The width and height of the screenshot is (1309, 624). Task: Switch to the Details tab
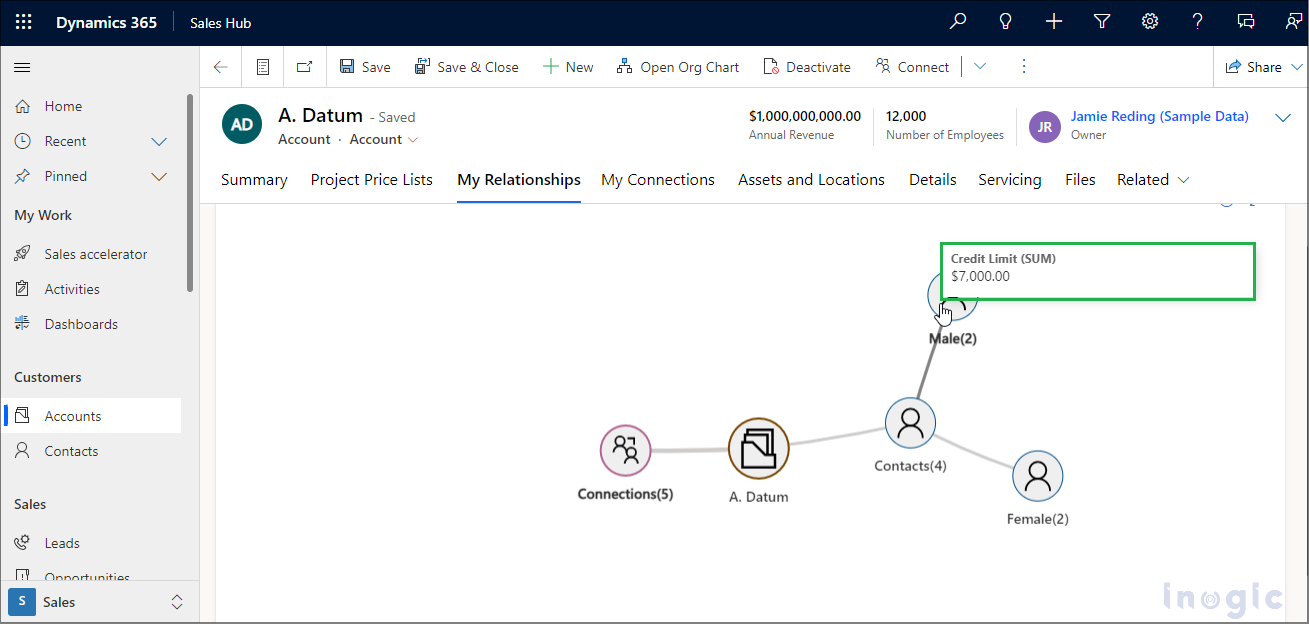point(933,180)
